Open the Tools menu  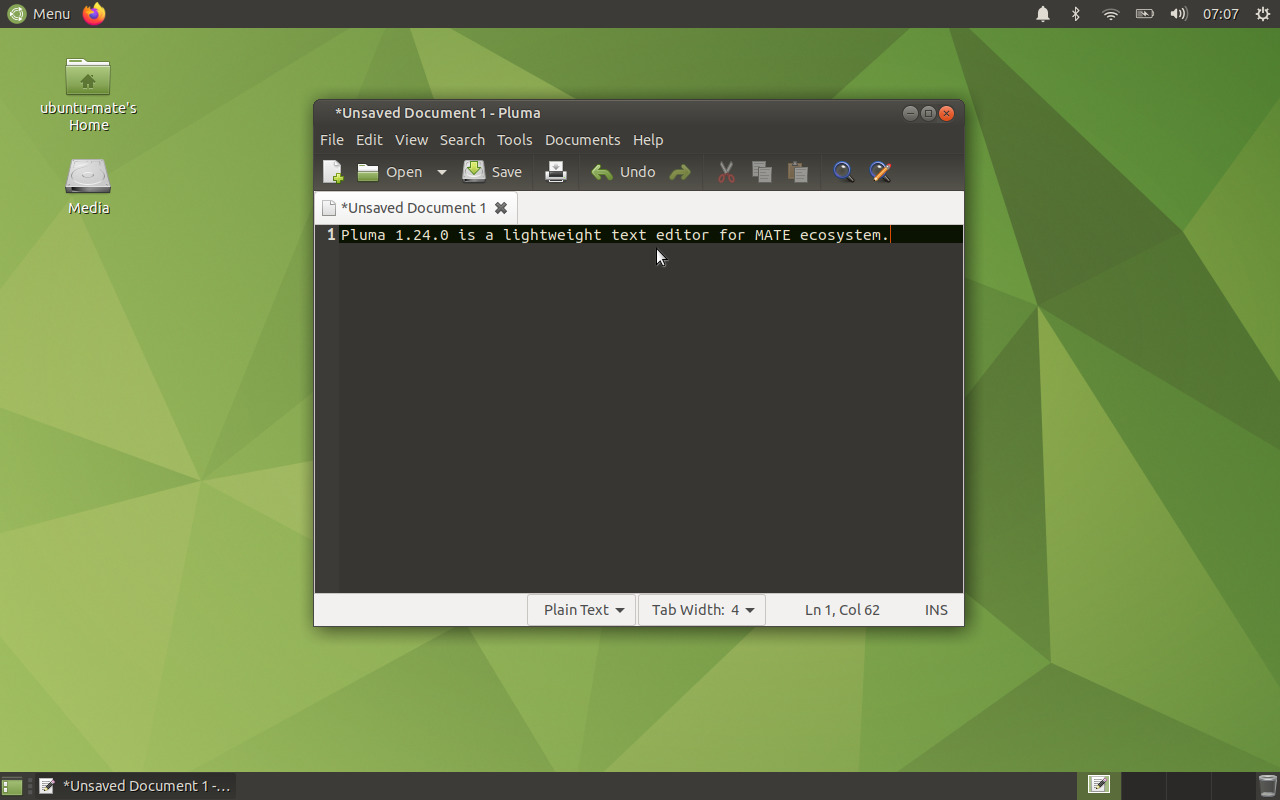(515, 140)
